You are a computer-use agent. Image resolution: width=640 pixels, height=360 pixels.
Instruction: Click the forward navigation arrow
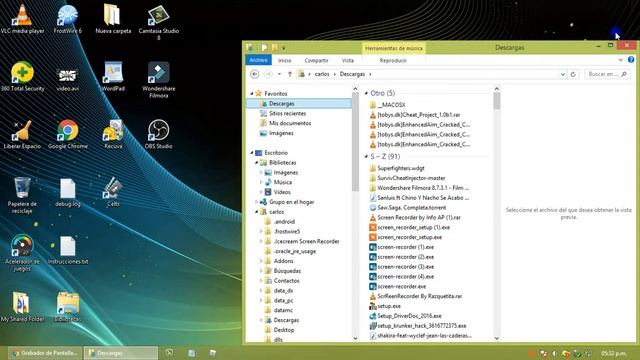click(x=268, y=74)
